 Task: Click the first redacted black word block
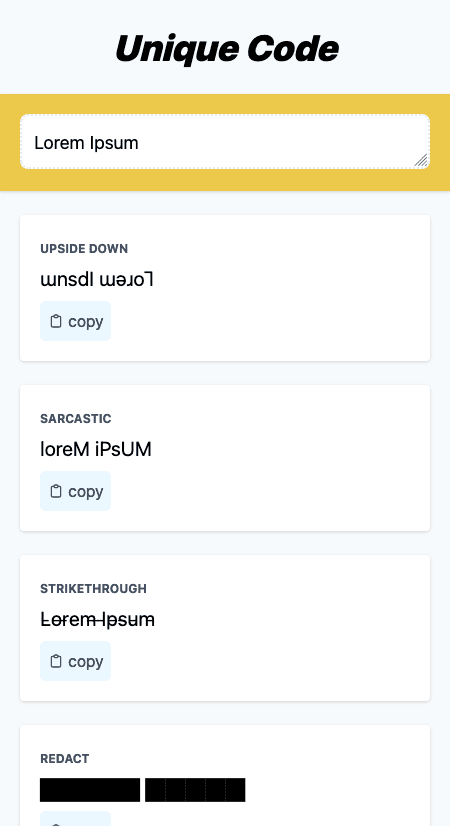point(90,790)
